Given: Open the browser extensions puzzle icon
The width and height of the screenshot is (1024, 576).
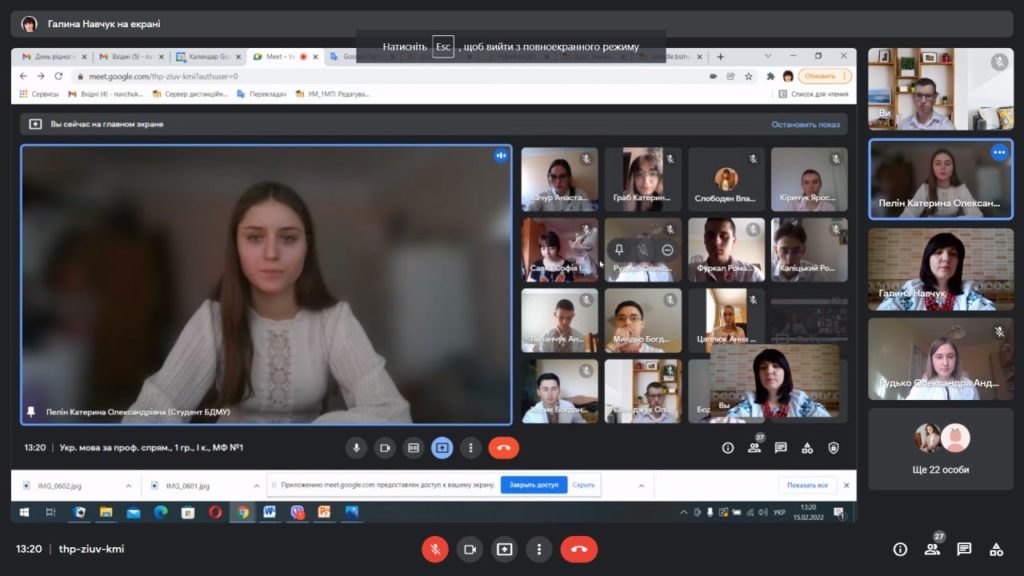Looking at the screenshot, I should pos(771,76).
